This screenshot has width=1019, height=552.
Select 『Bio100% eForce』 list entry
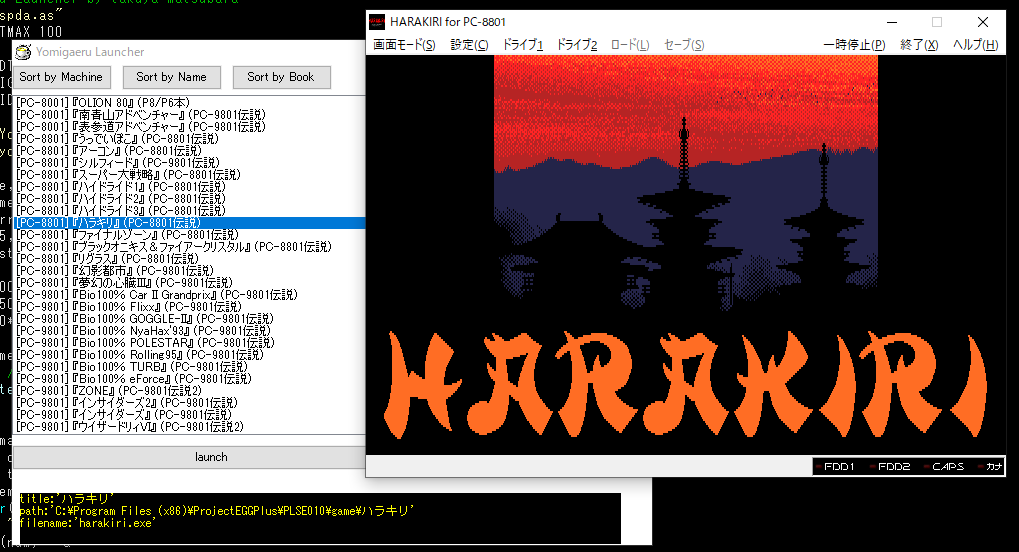pyautogui.click(x=189, y=379)
